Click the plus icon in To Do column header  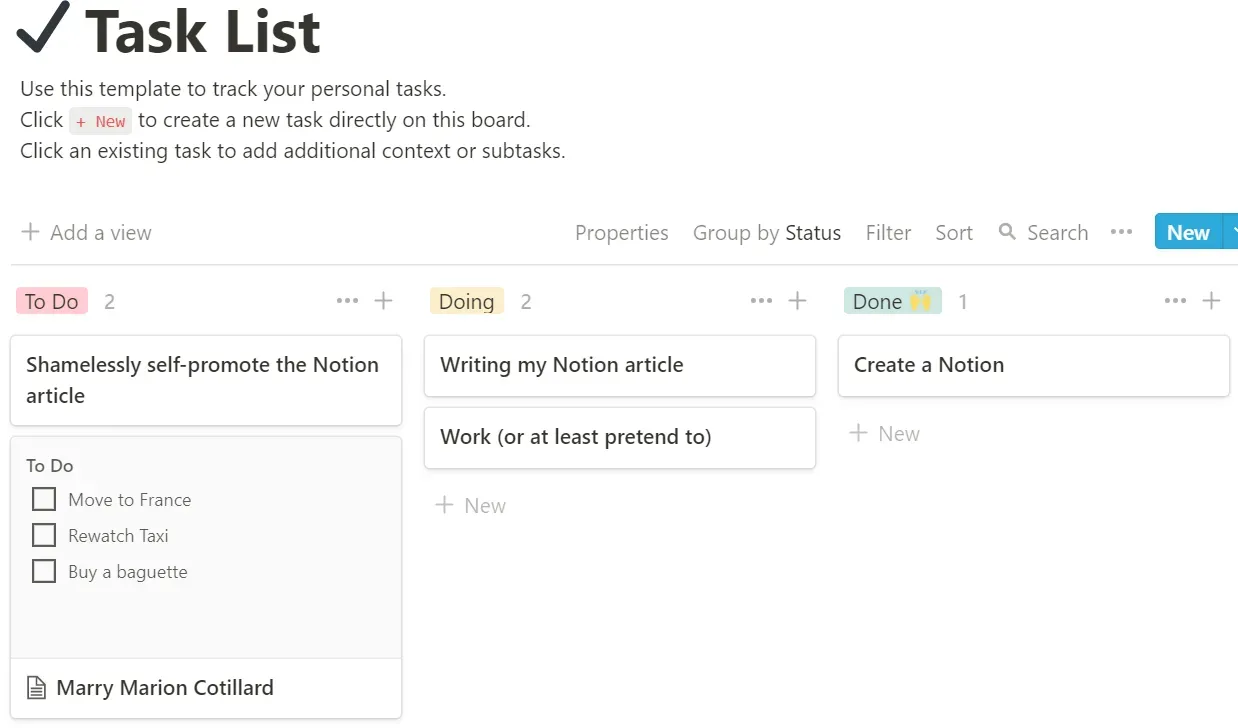point(383,301)
